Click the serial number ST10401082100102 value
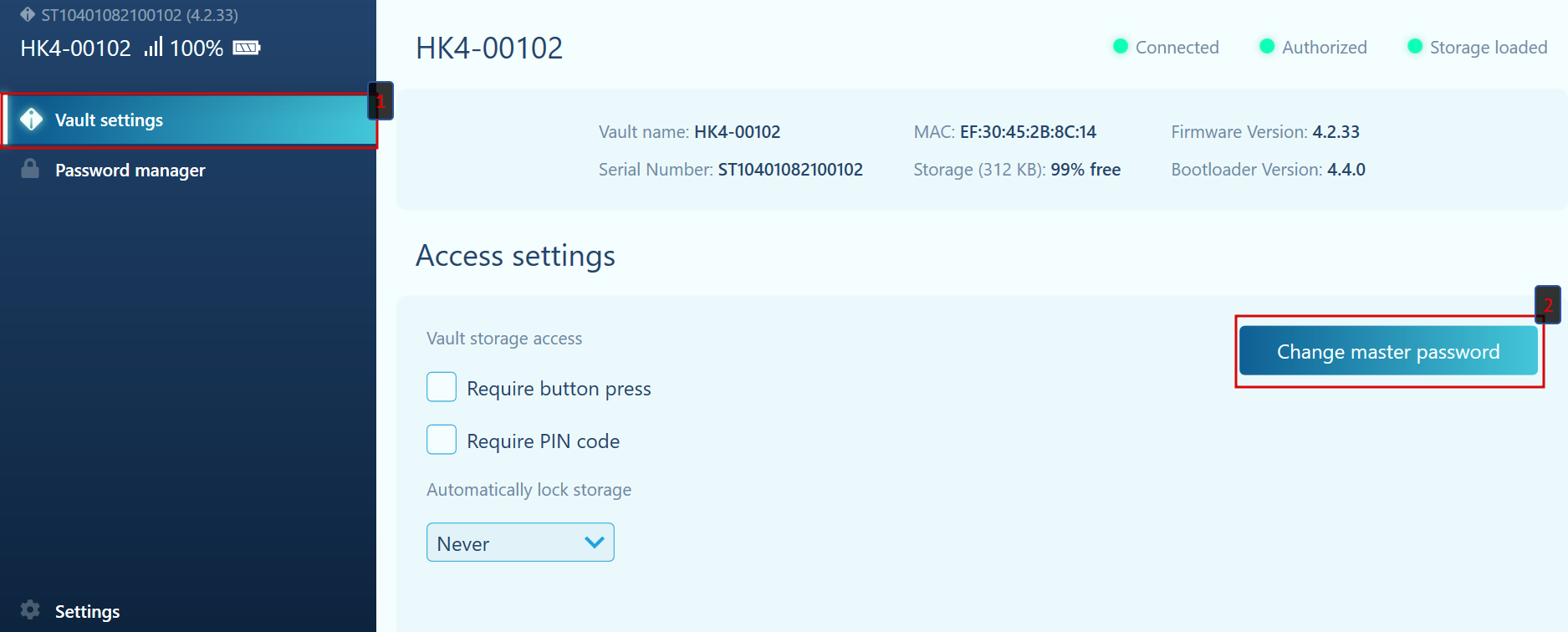The height and width of the screenshot is (632, 1568). tap(790, 170)
